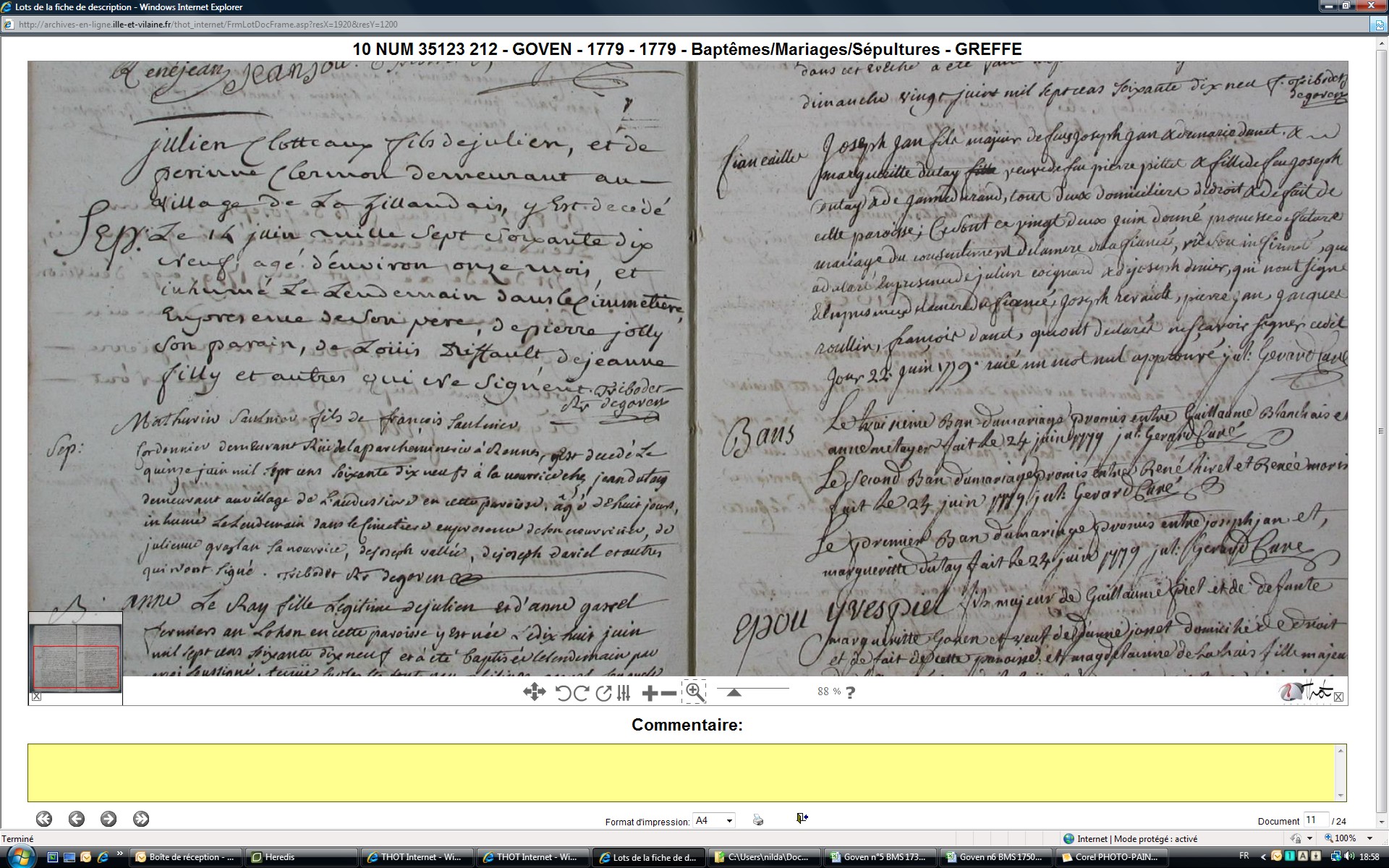The image size is (1389, 868).
Task: Rotate the image clockwise
Action: pyautogui.click(x=581, y=693)
